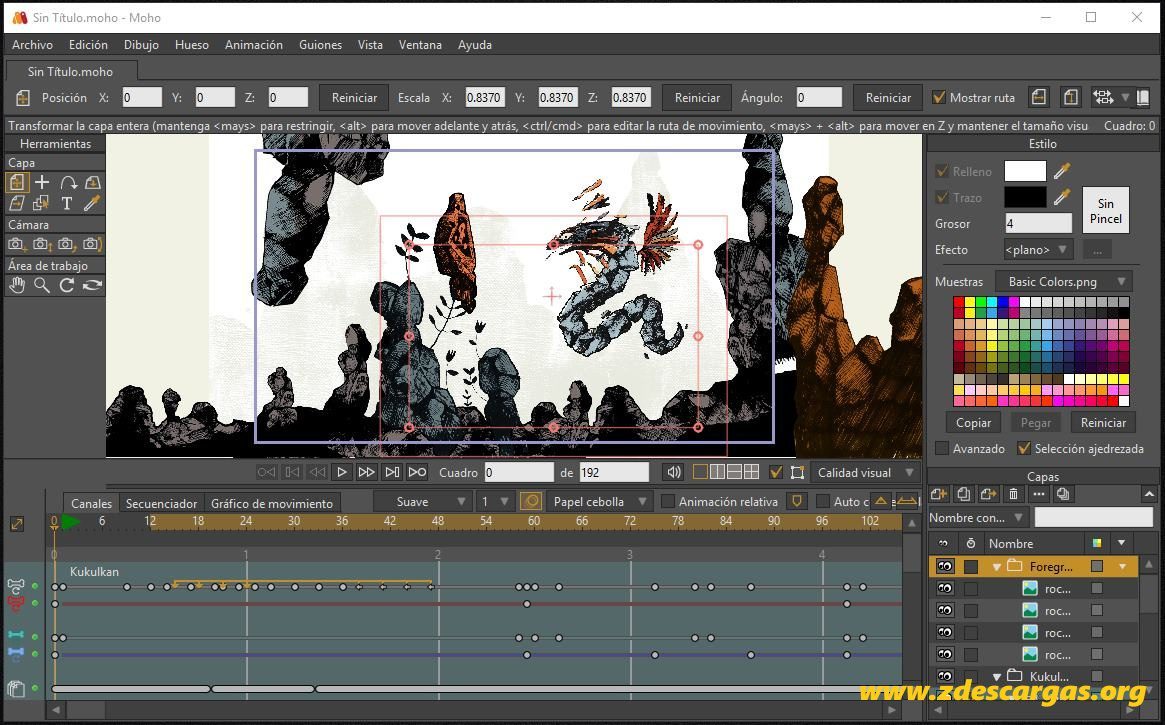
Task: Hide the Foregr... folder layer eye
Action: 944,567
